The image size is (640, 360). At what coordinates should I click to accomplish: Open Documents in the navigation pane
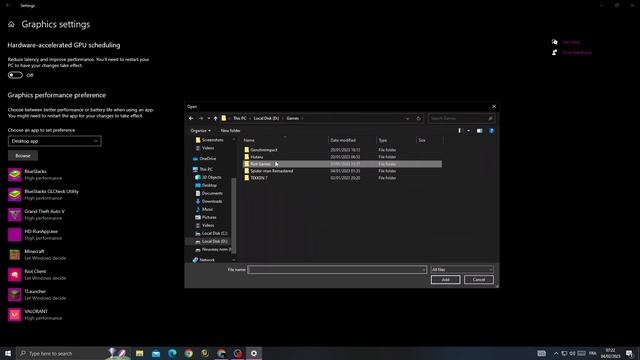[212, 193]
